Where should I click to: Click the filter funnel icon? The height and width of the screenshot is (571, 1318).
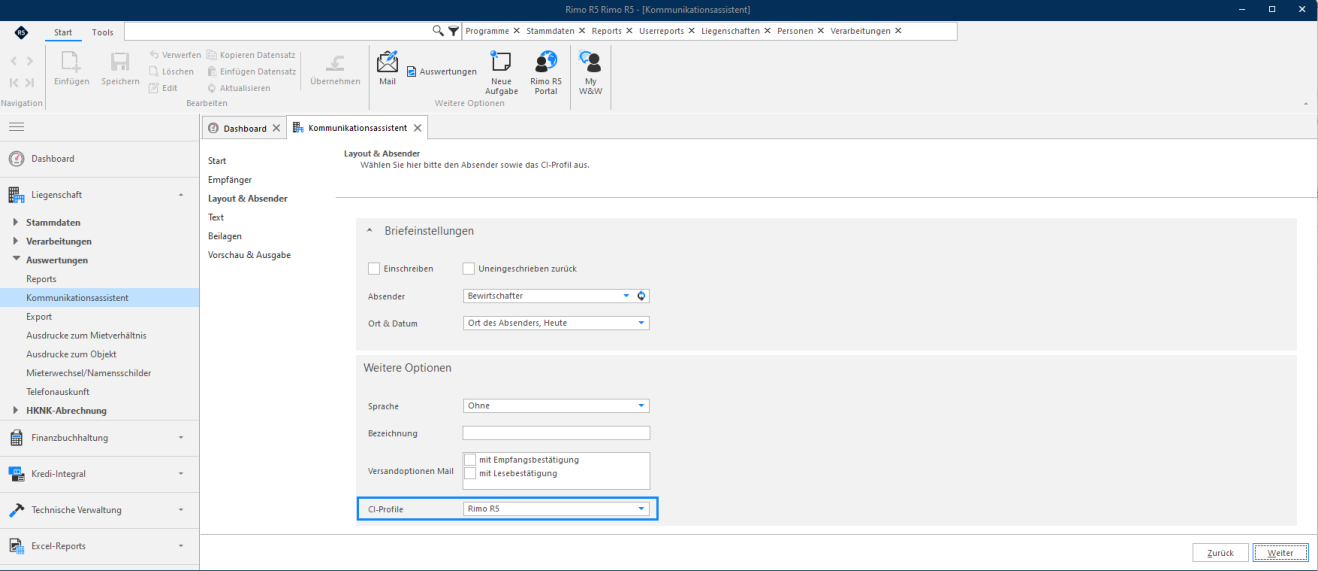coord(453,31)
